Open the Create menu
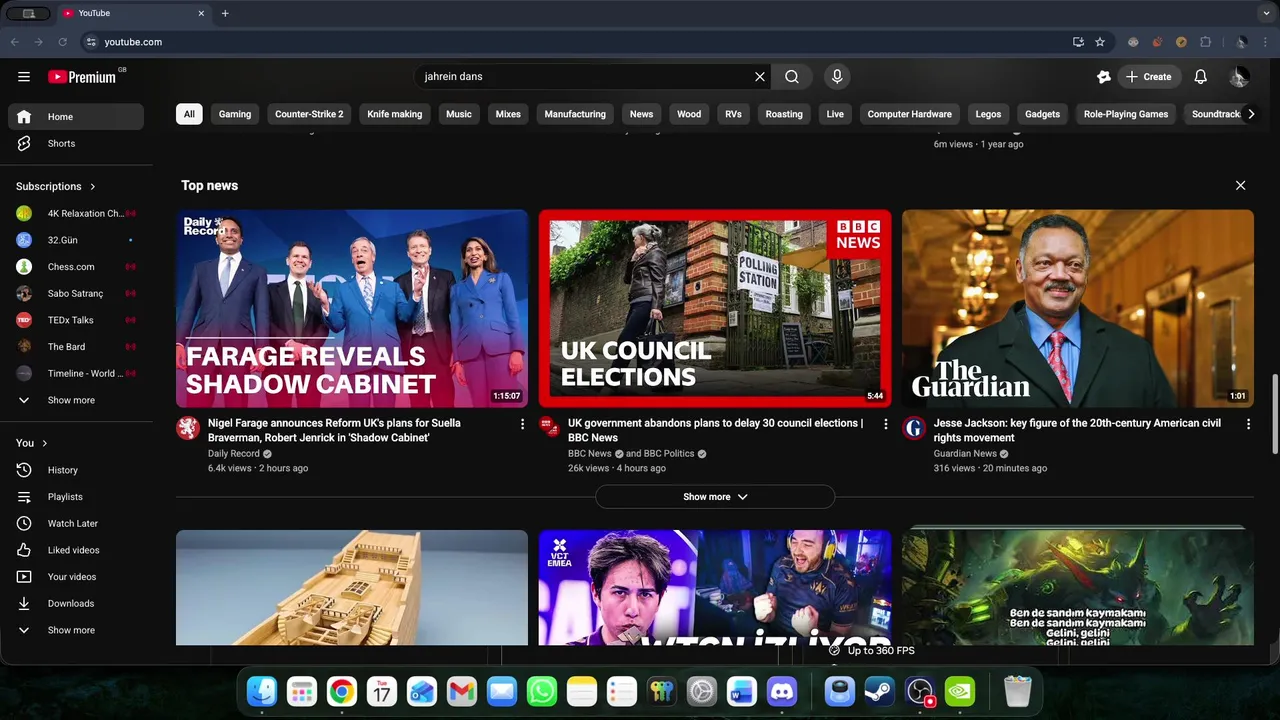The width and height of the screenshot is (1280, 720). coord(1149,77)
